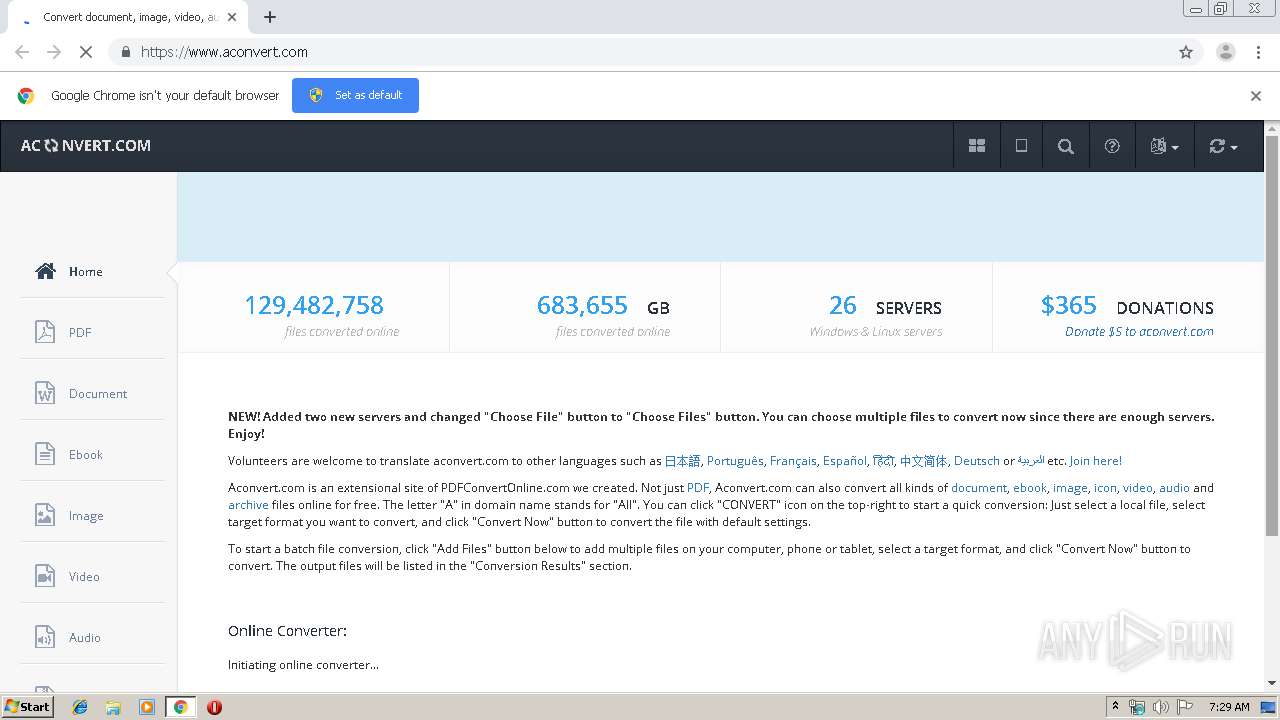Open the Video sidebar item
The image size is (1280, 720).
(92, 576)
